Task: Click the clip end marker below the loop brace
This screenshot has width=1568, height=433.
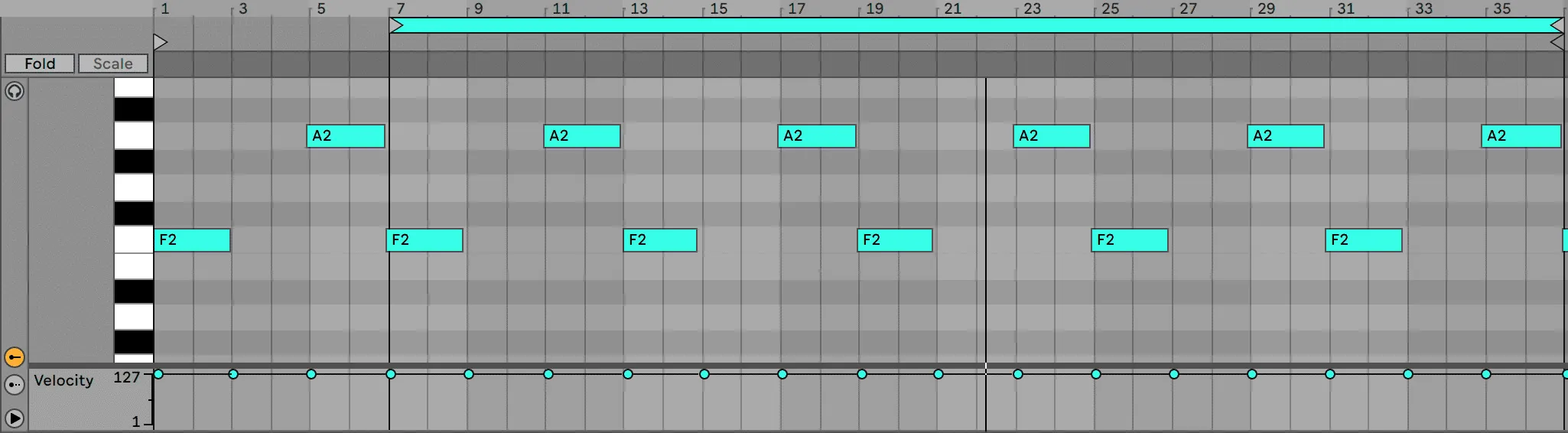Action: (x=1557, y=42)
